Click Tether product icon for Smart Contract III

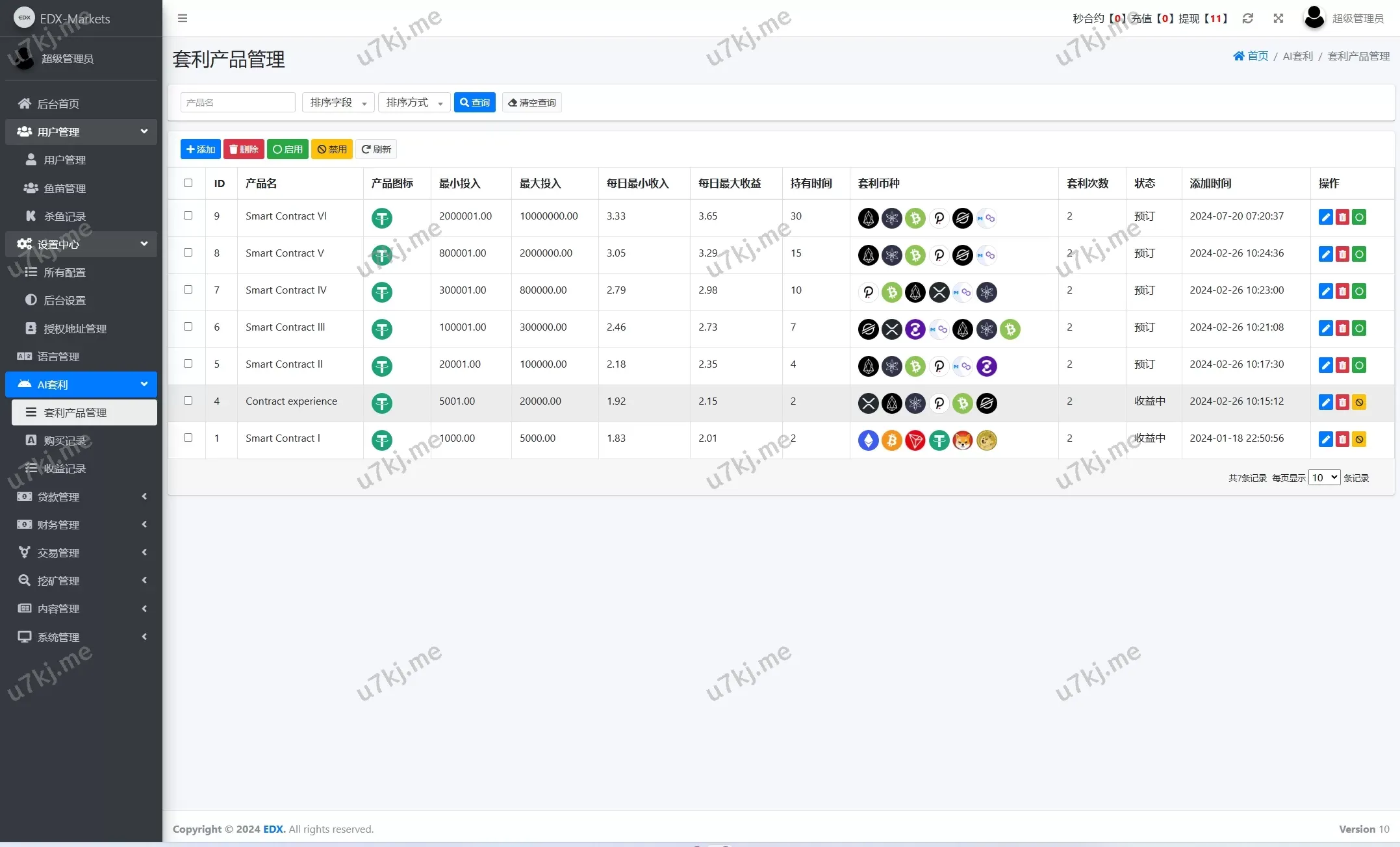point(382,329)
